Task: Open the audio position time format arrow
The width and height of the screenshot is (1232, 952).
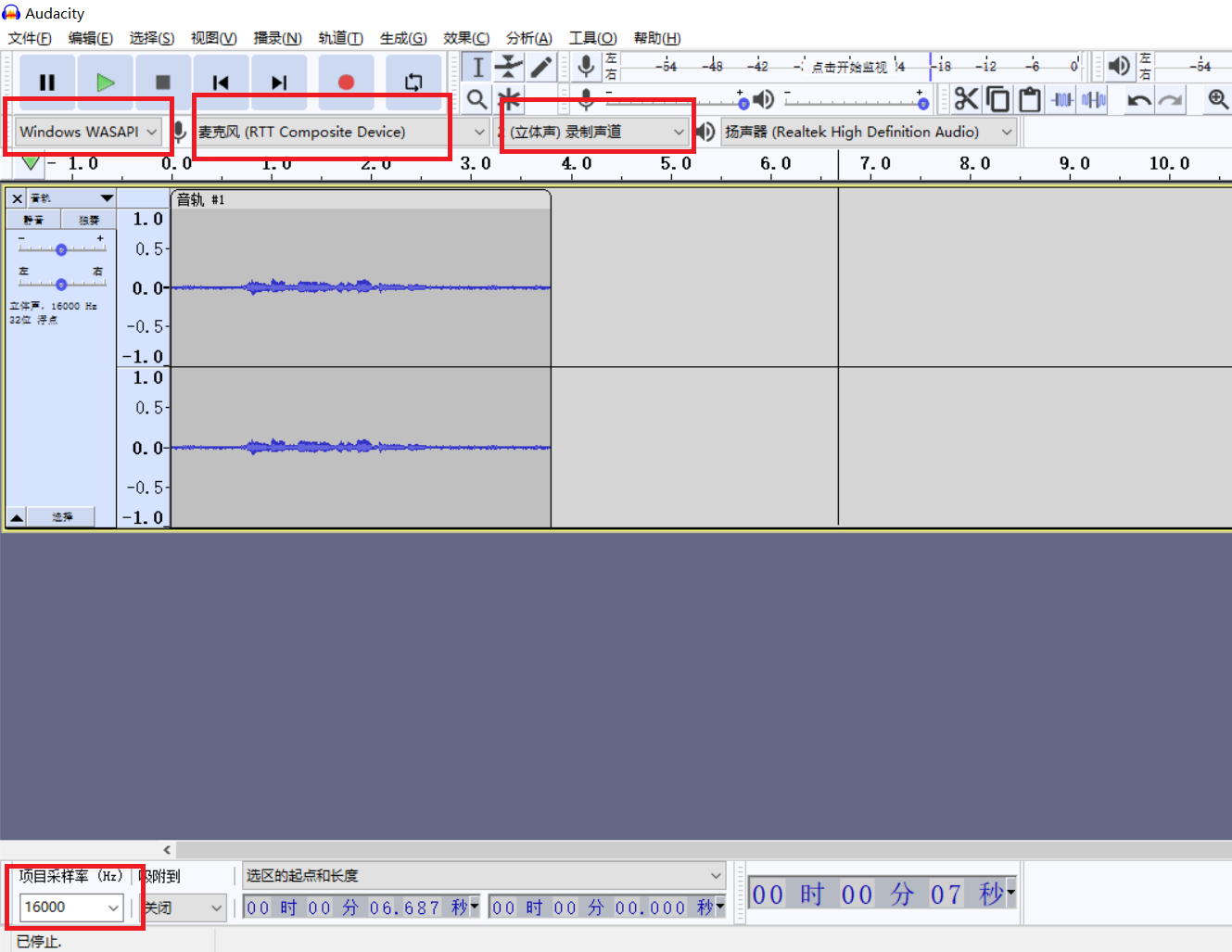Action: click(1010, 893)
